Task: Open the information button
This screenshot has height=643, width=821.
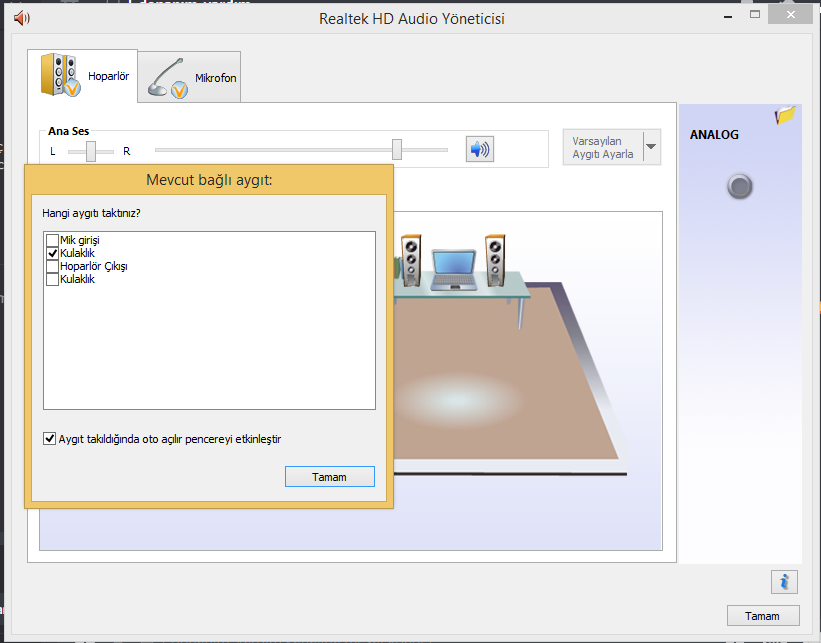Action: click(784, 582)
